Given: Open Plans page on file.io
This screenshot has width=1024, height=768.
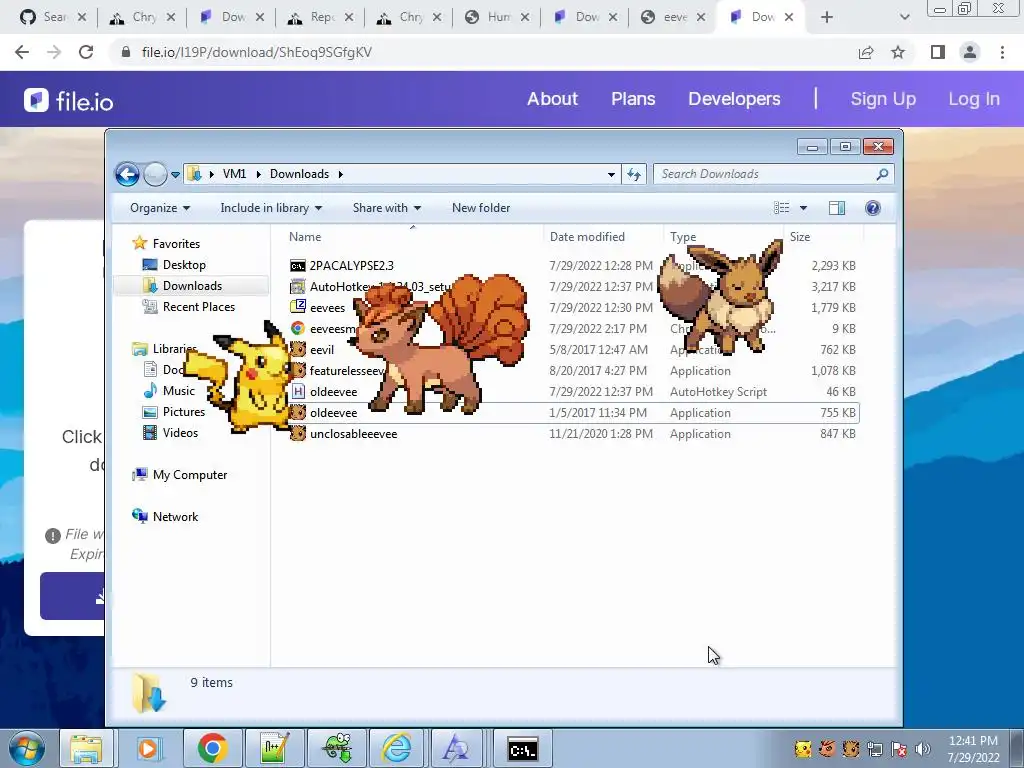Looking at the screenshot, I should [x=633, y=99].
